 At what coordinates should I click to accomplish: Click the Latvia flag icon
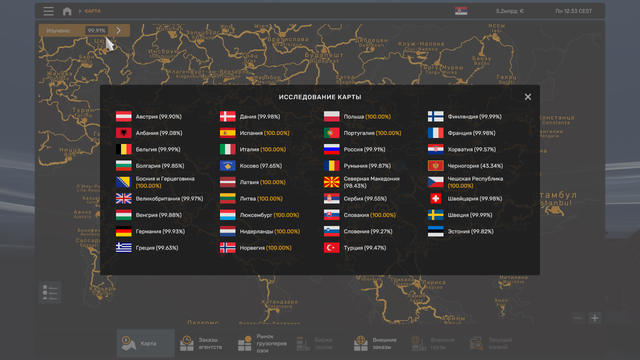(228, 182)
